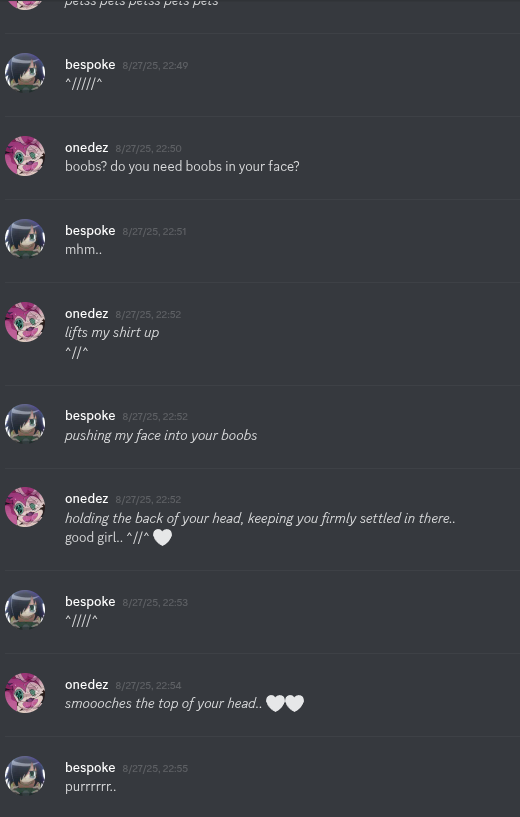520x817 pixels.
Task: Click the 8/27/25, 22:51 timestamp
Action: pos(154,231)
